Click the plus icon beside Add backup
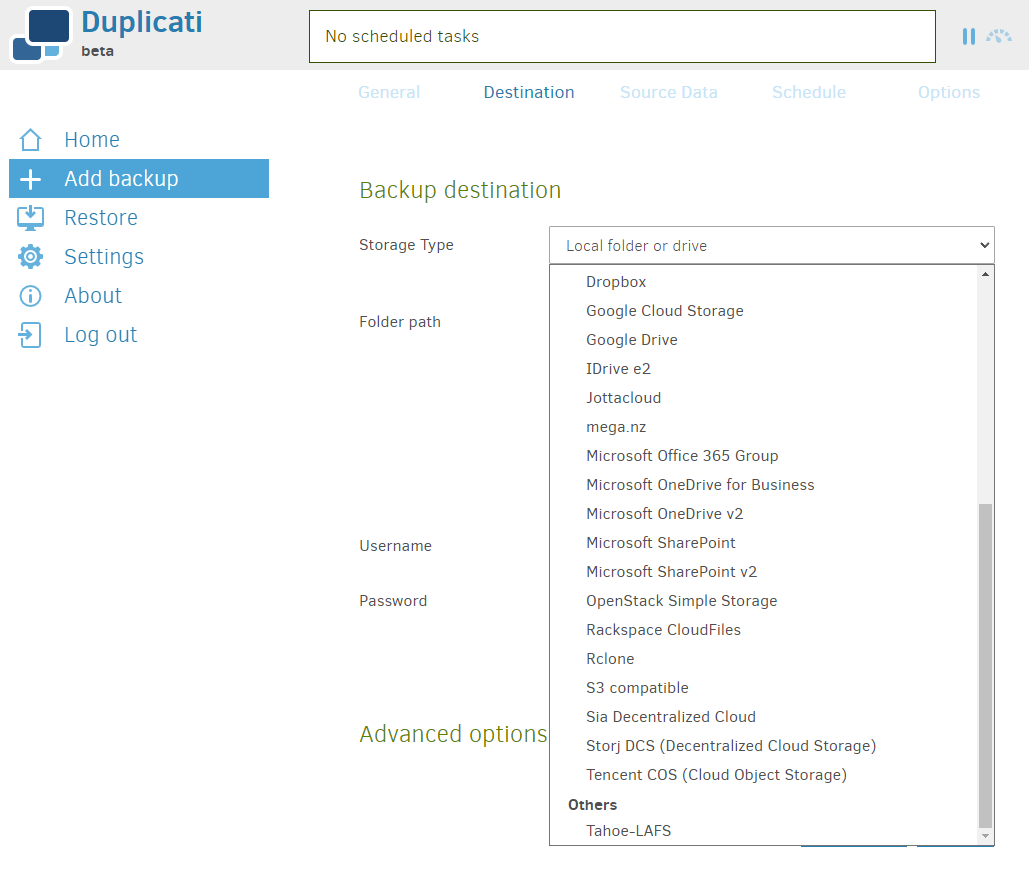 [30, 179]
